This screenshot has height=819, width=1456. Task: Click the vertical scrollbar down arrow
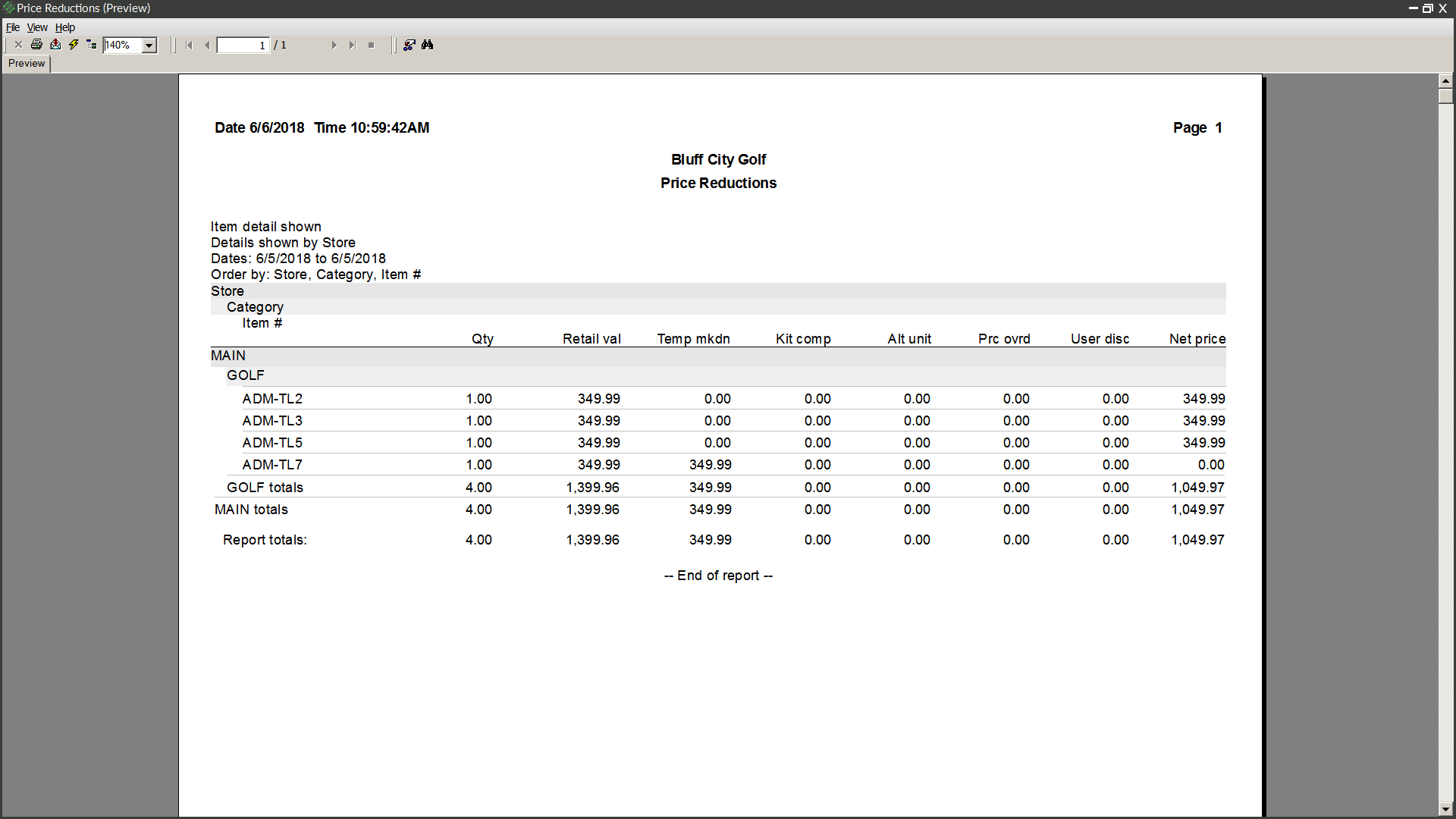coord(1445,809)
